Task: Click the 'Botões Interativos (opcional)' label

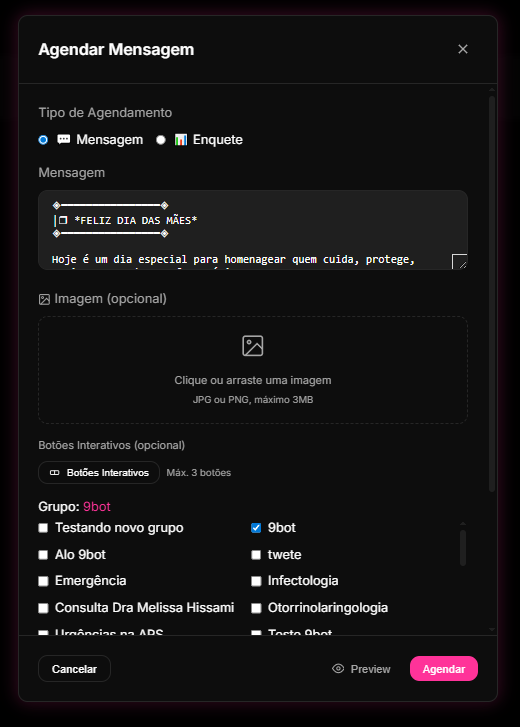Action: click(x=112, y=446)
